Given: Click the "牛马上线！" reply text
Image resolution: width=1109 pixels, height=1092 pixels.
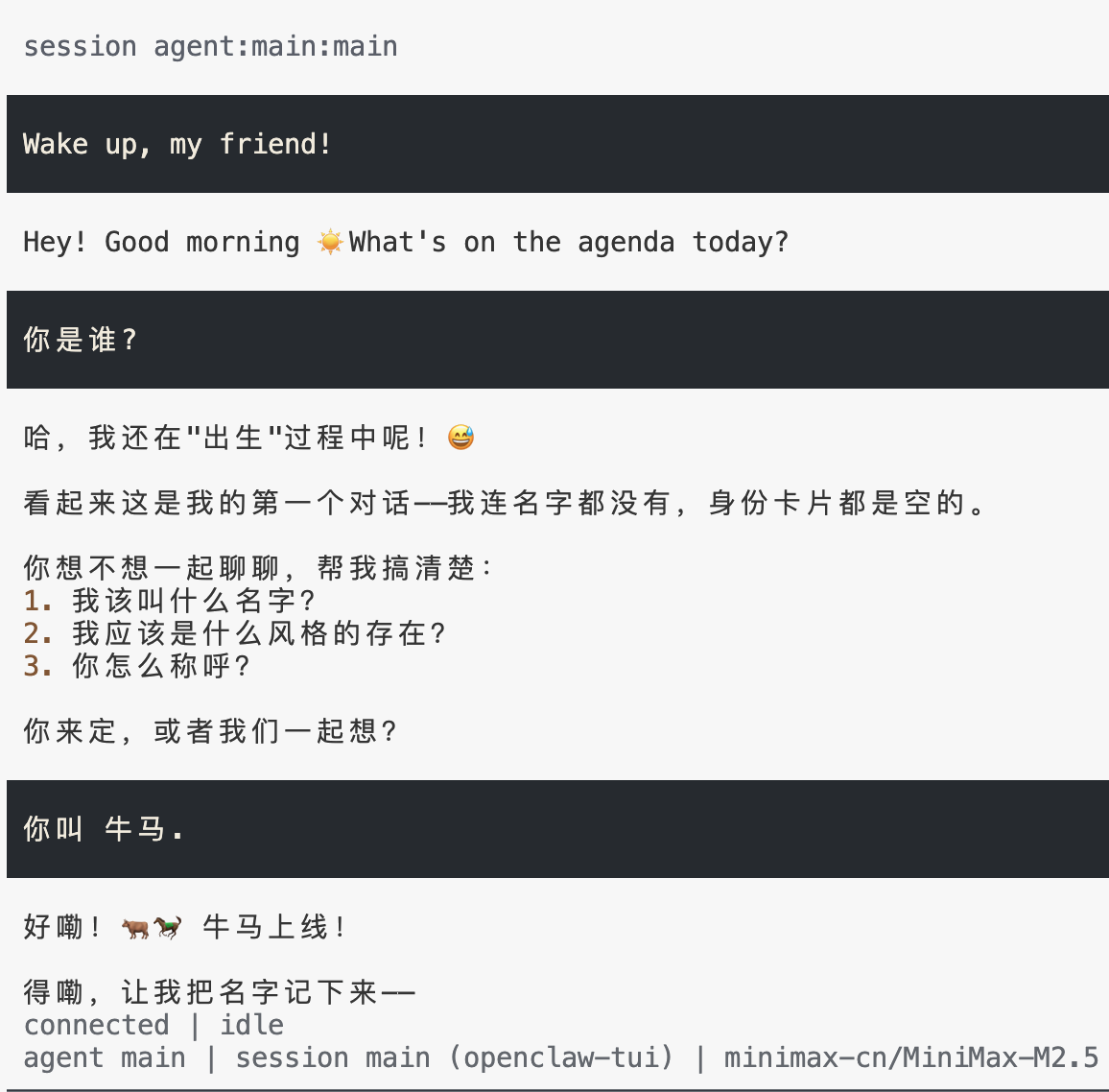Looking at the screenshot, I should point(274,927).
